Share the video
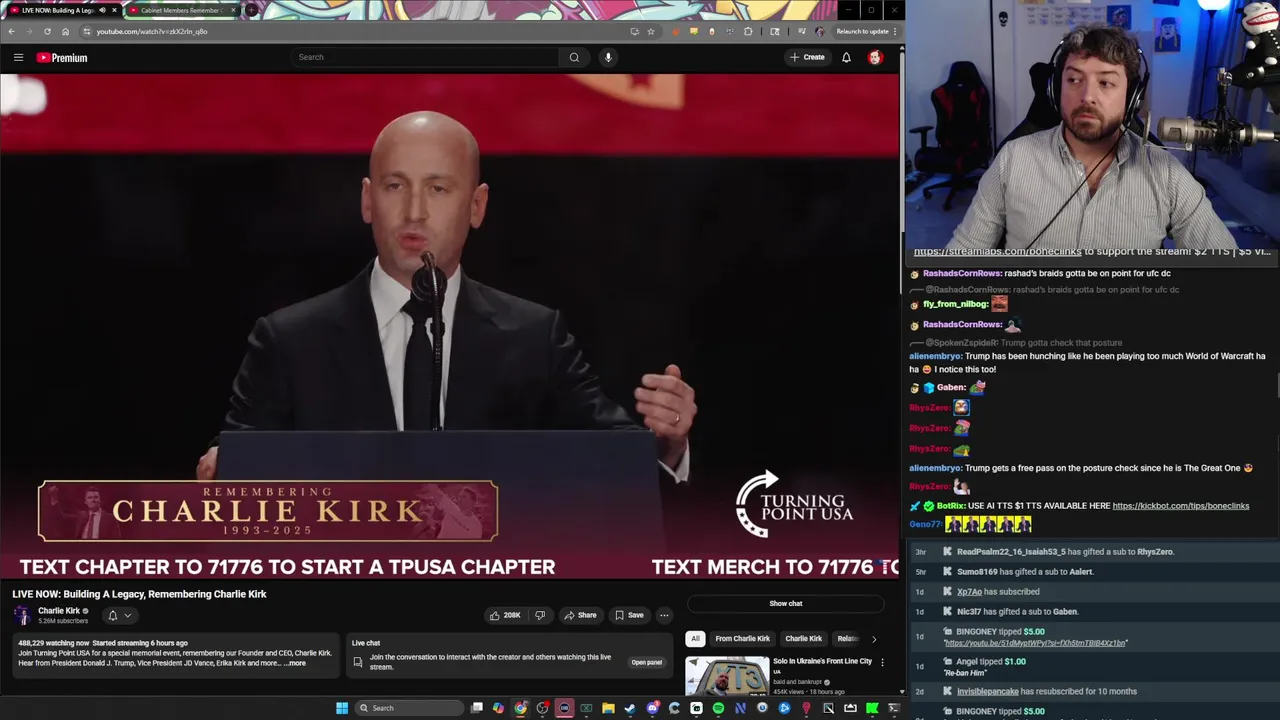 [579, 615]
